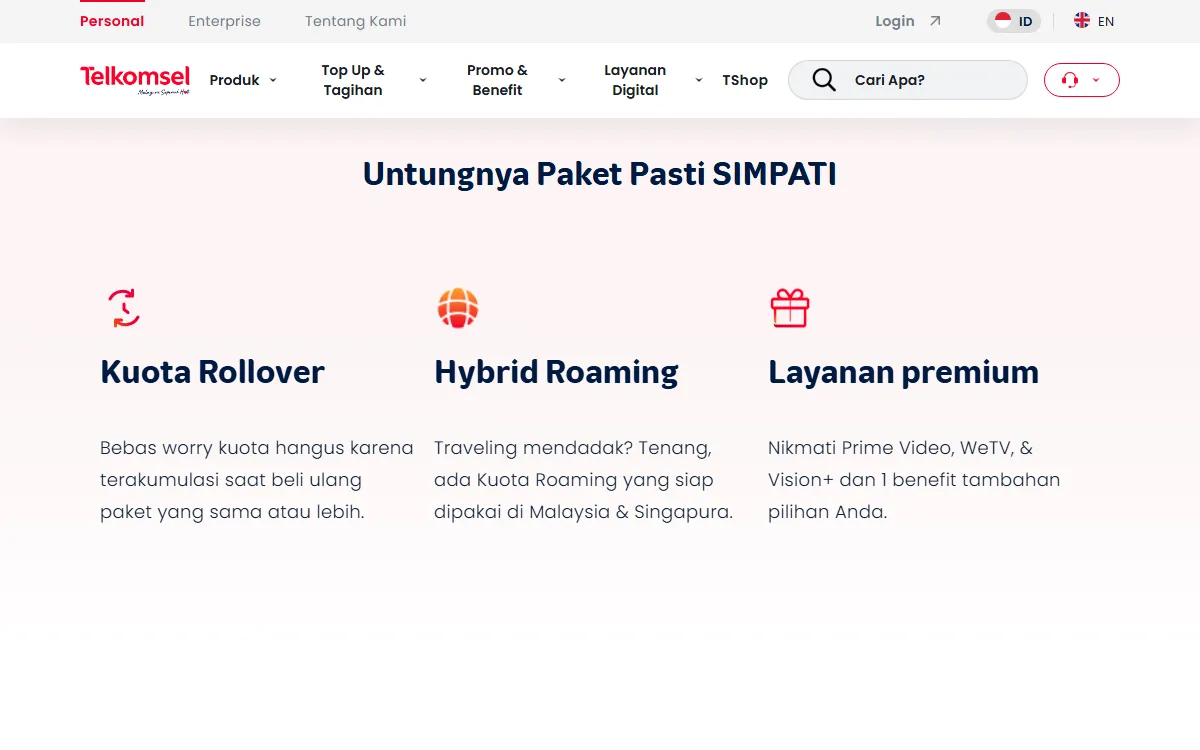Switch language to EN
This screenshot has height=750, width=1200.
pyautogui.click(x=1094, y=21)
